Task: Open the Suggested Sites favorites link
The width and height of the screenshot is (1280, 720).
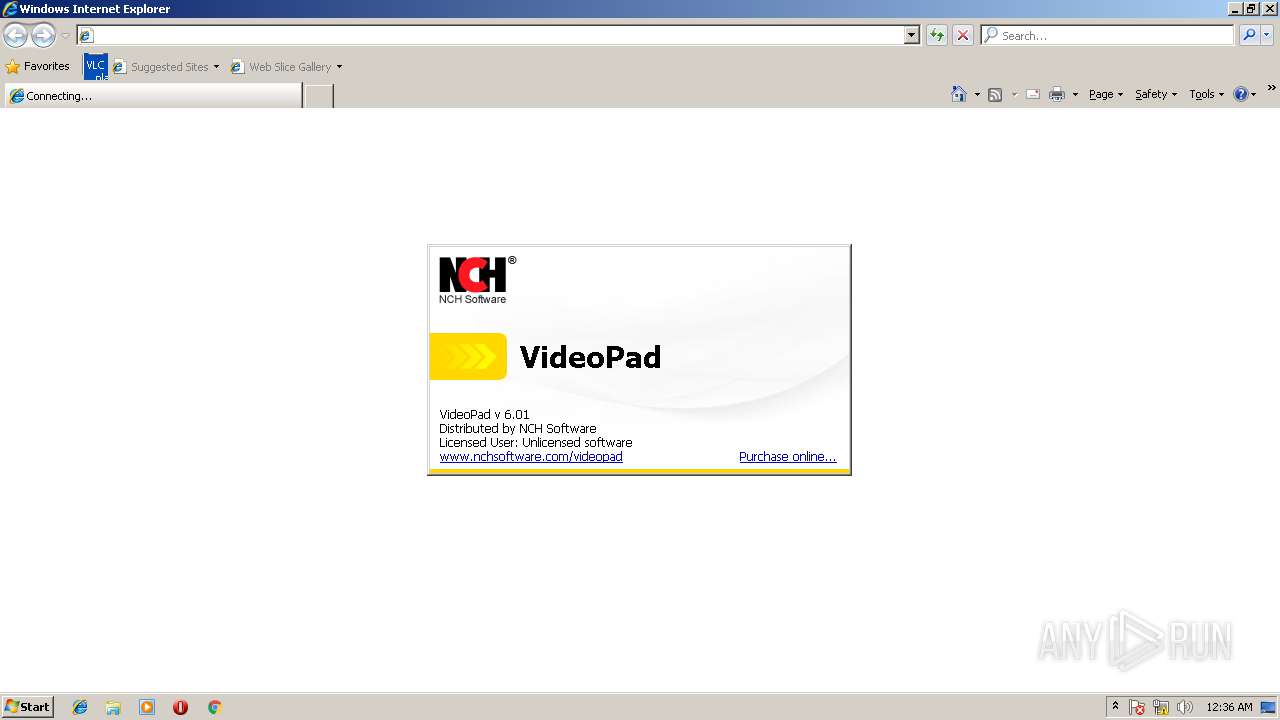Action: (166, 67)
